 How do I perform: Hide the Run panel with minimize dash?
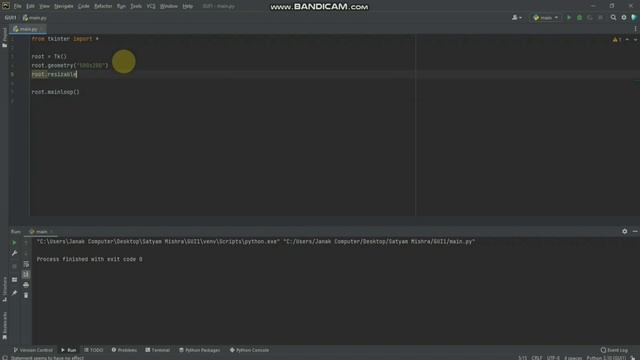coord(635,231)
